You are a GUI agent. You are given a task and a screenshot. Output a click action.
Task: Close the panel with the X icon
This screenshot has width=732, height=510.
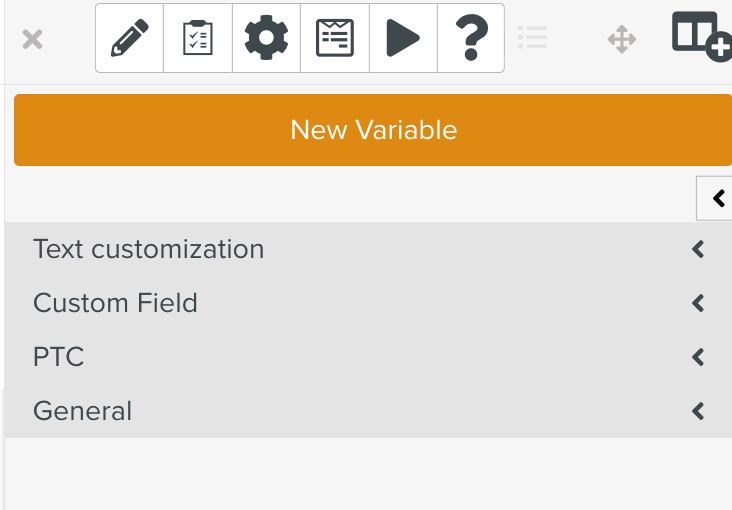click(x=32, y=40)
